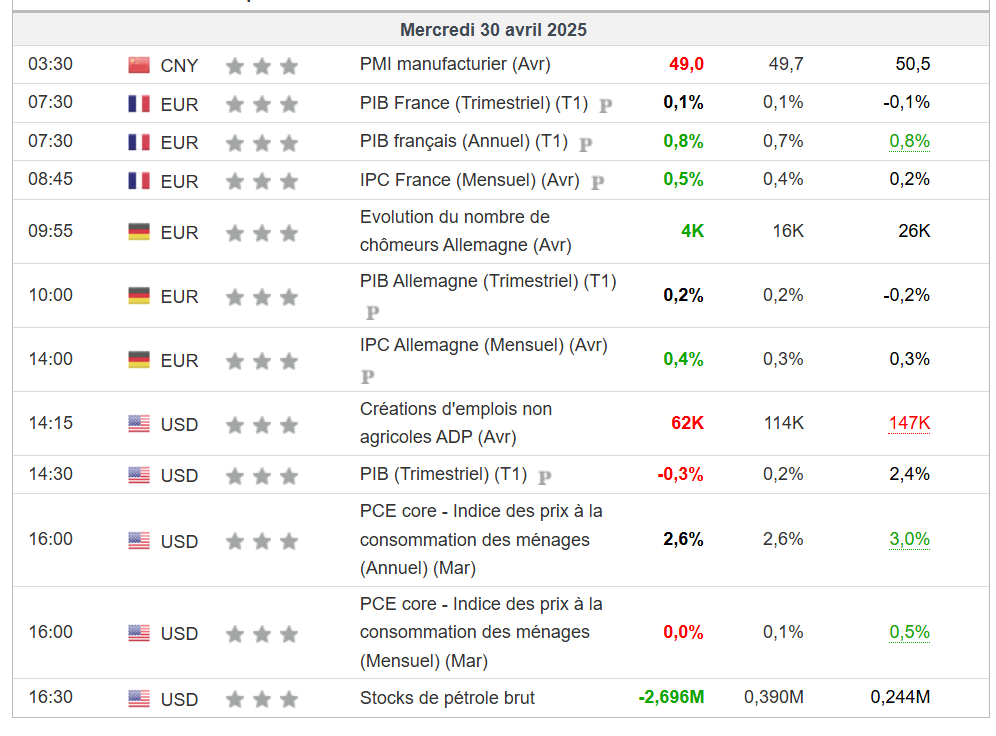Open the PMI manufacturier (Avr) event
The height and width of the screenshot is (736, 996).
(455, 65)
